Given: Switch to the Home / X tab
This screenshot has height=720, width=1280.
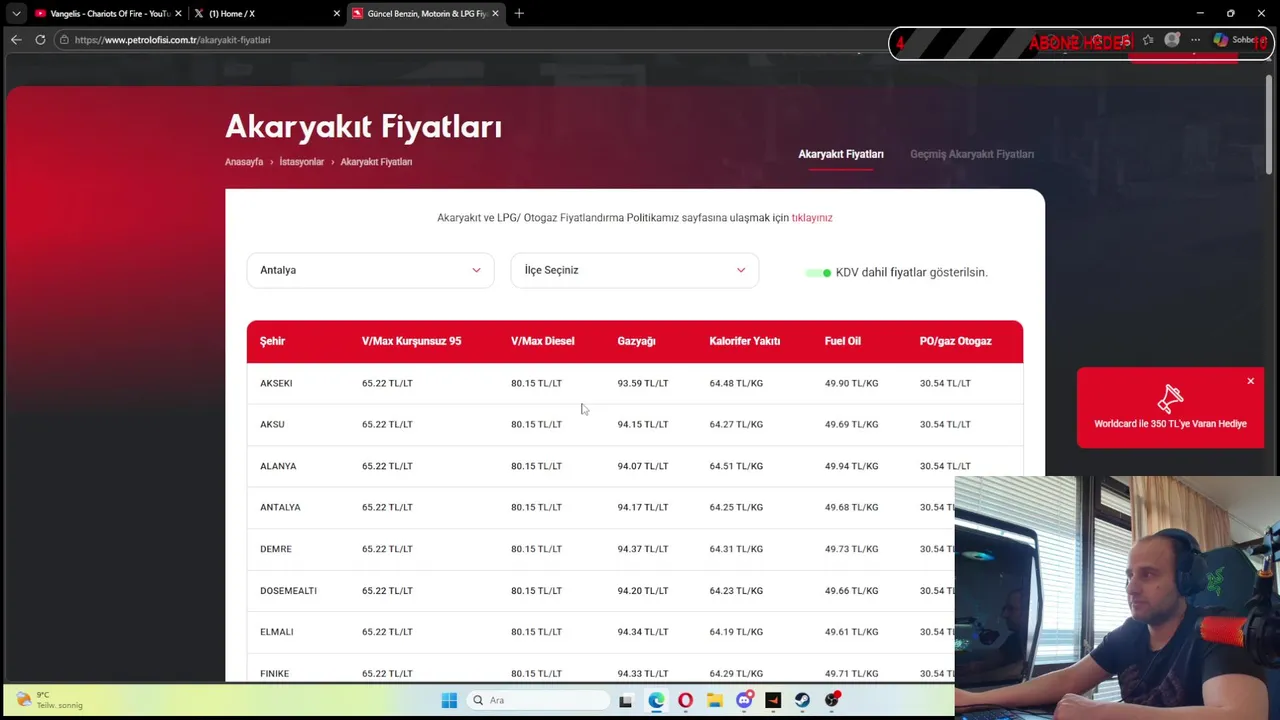Looking at the screenshot, I should (x=267, y=13).
